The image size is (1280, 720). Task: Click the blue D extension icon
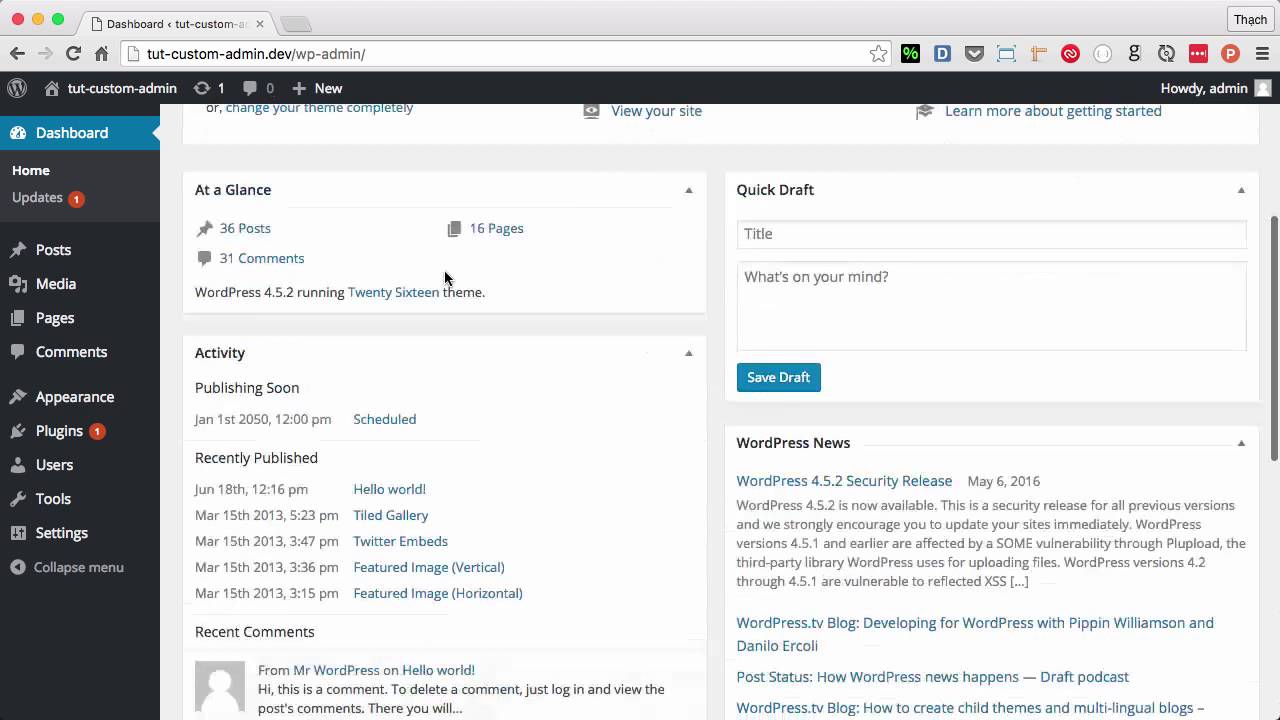(x=942, y=54)
